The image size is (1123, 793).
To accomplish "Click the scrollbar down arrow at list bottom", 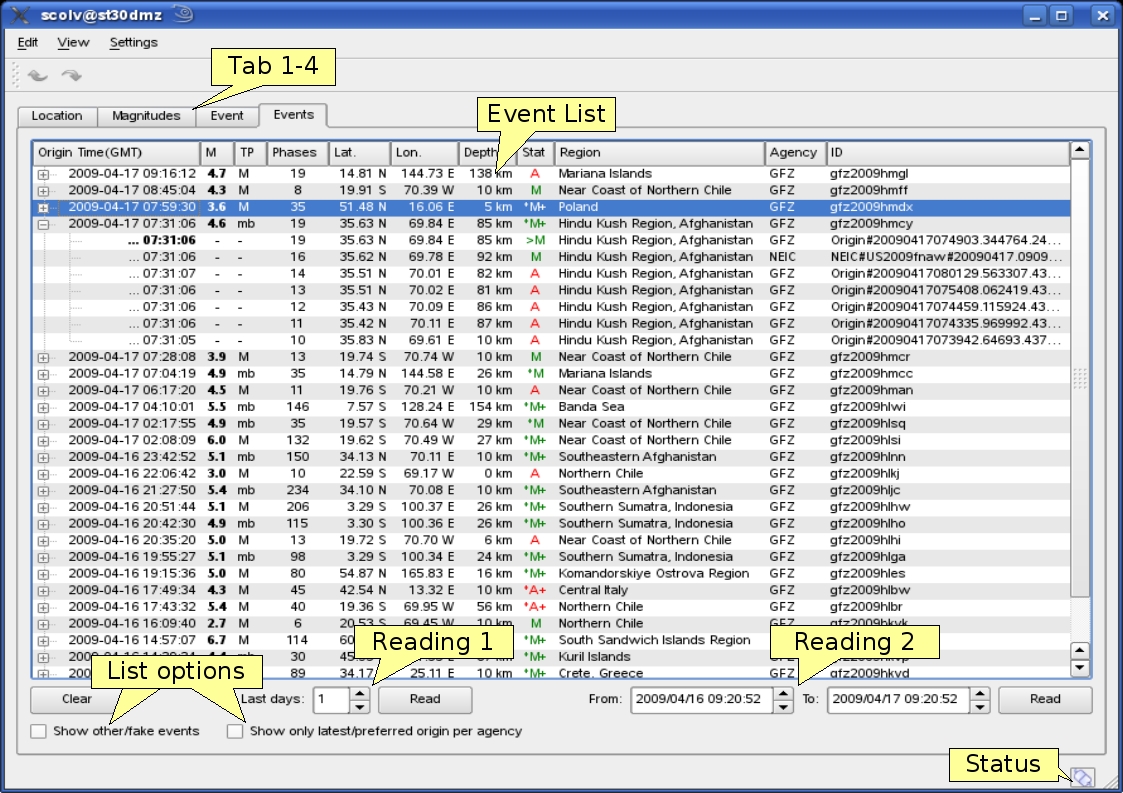I will pos(1079,668).
